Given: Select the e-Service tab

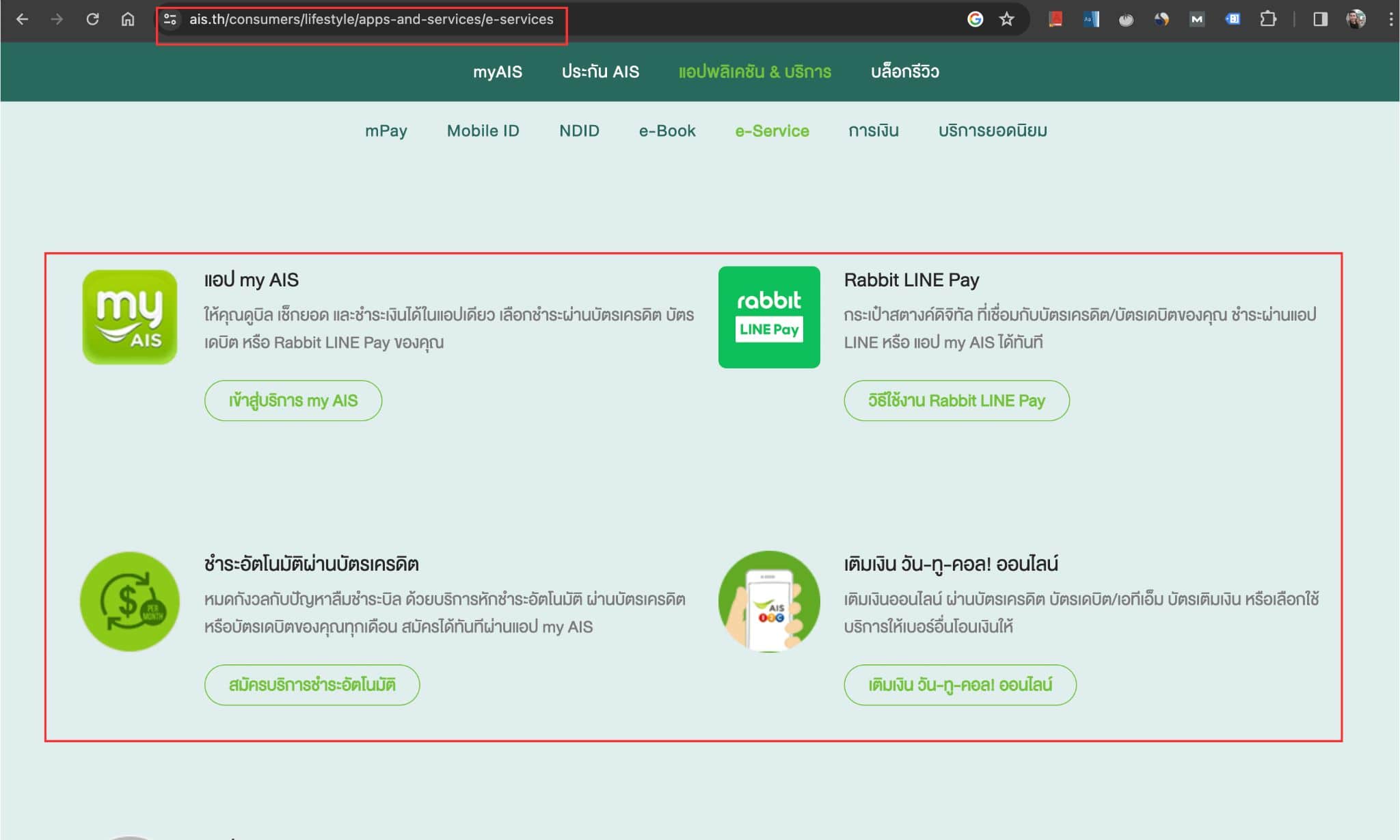Looking at the screenshot, I should (x=772, y=131).
